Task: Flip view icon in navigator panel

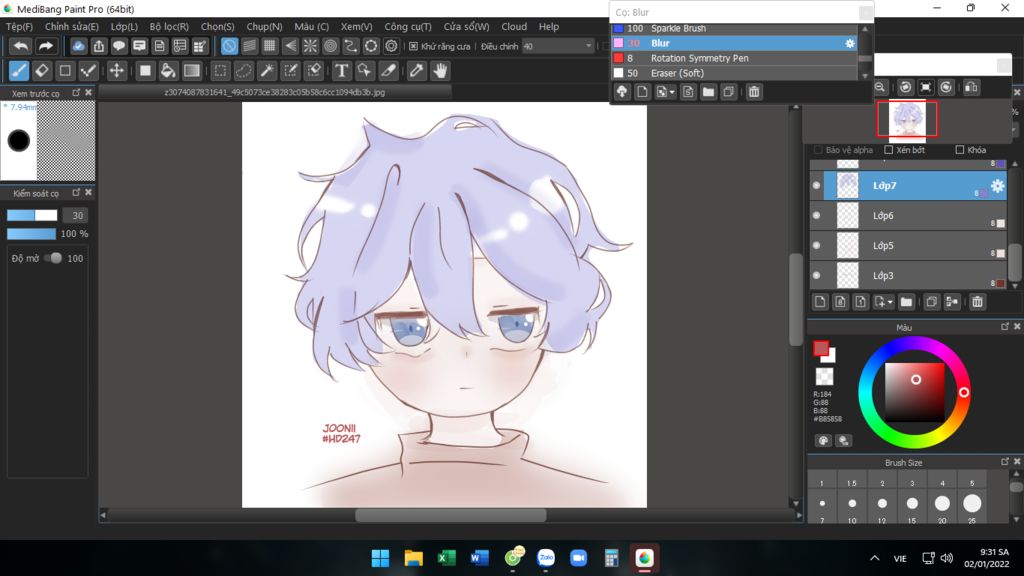Action: point(971,87)
